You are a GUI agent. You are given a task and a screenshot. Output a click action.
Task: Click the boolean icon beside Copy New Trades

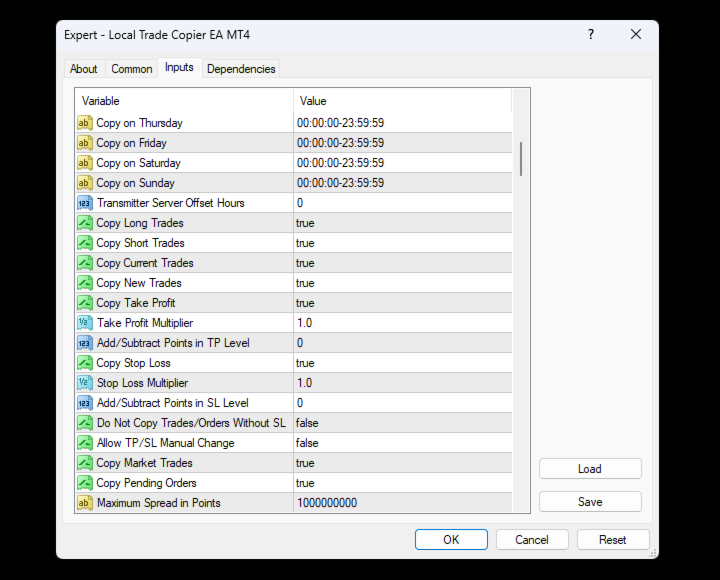pyautogui.click(x=85, y=283)
